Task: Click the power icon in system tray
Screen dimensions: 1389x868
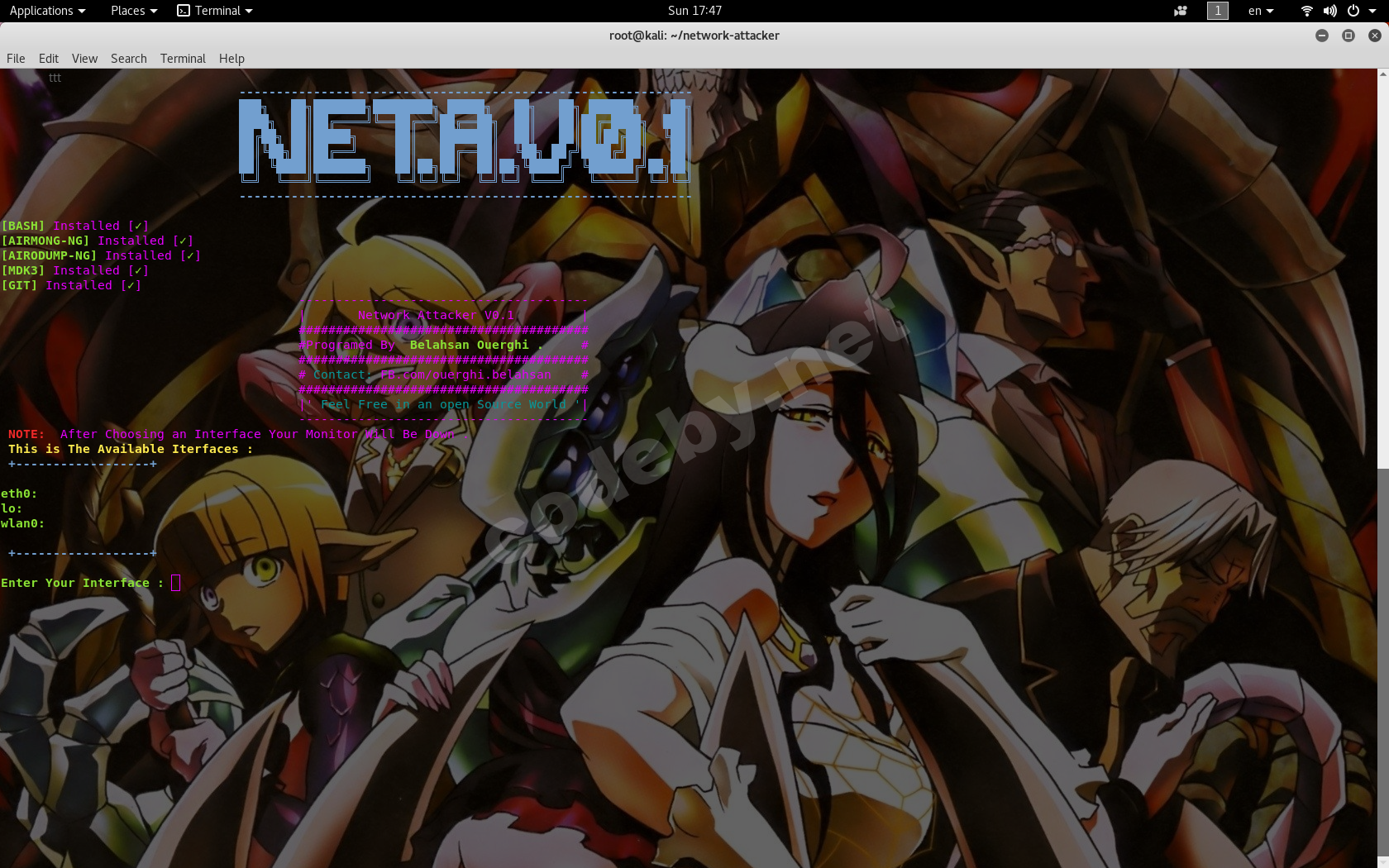Action: [x=1353, y=11]
